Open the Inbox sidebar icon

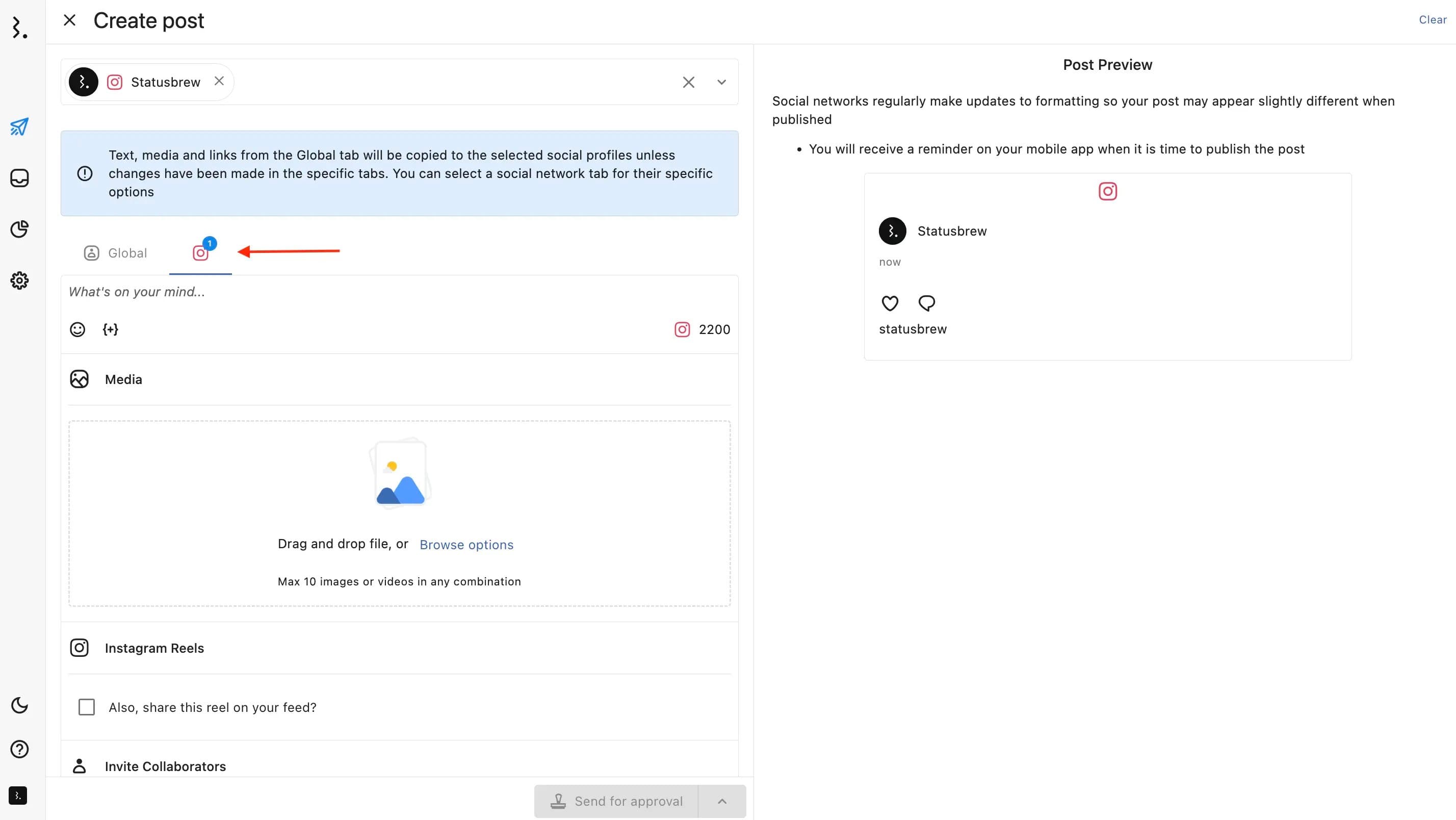(x=19, y=178)
